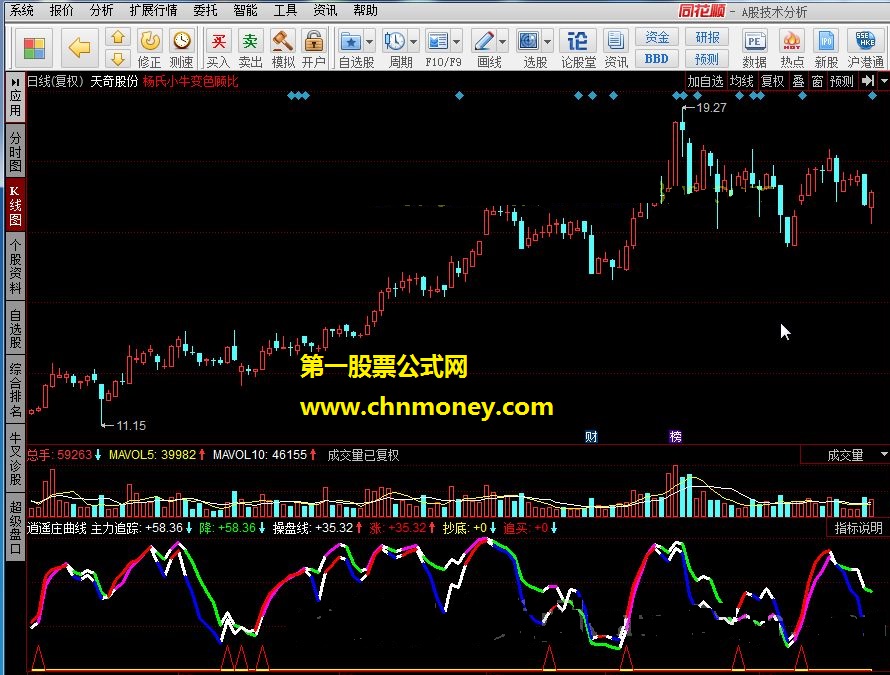Click toolbar 预测 button under 研报
The height and width of the screenshot is (675, 890).
coord(707,58)
